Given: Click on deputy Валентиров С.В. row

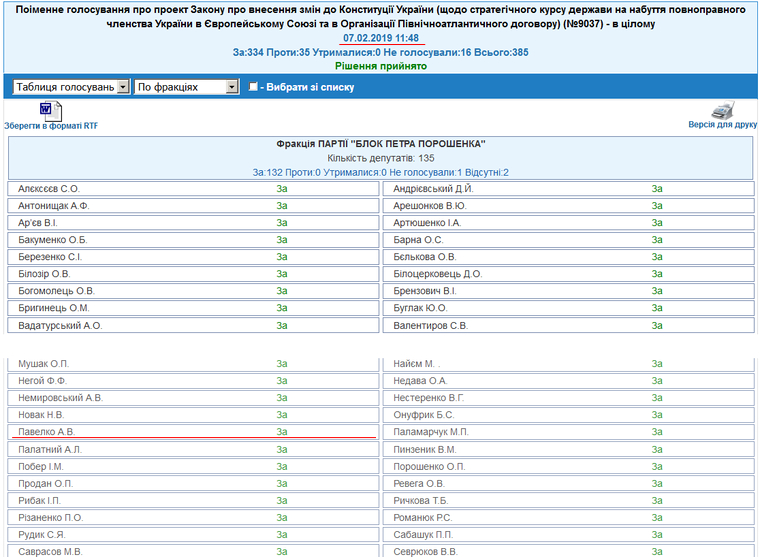Looking at the screenshot, I should (431, 325).
